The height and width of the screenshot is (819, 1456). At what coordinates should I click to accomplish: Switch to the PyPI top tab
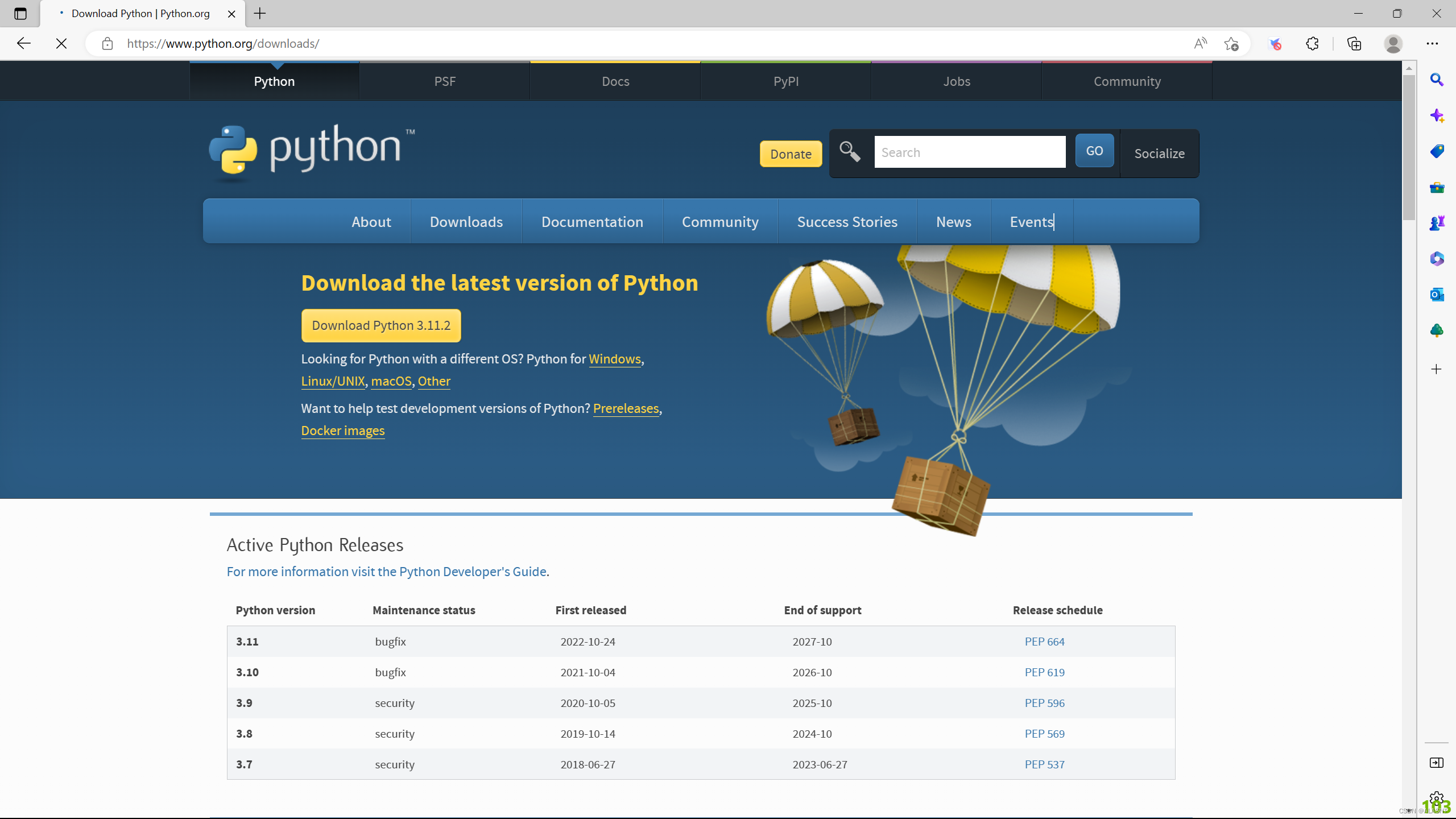786,81
